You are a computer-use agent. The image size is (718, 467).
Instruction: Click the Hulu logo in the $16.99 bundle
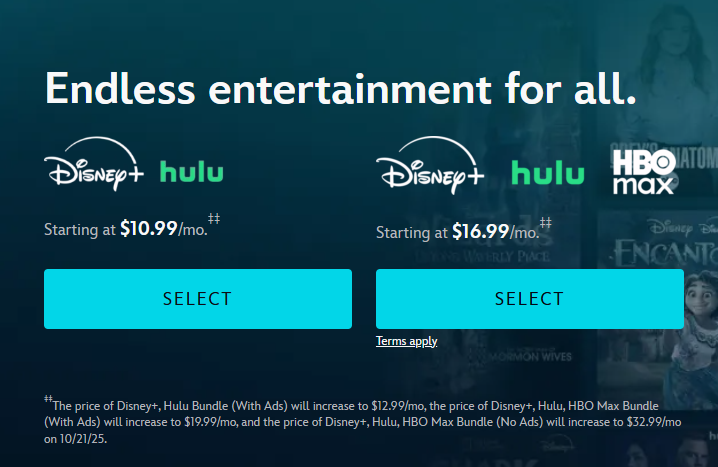coord(547,172)
